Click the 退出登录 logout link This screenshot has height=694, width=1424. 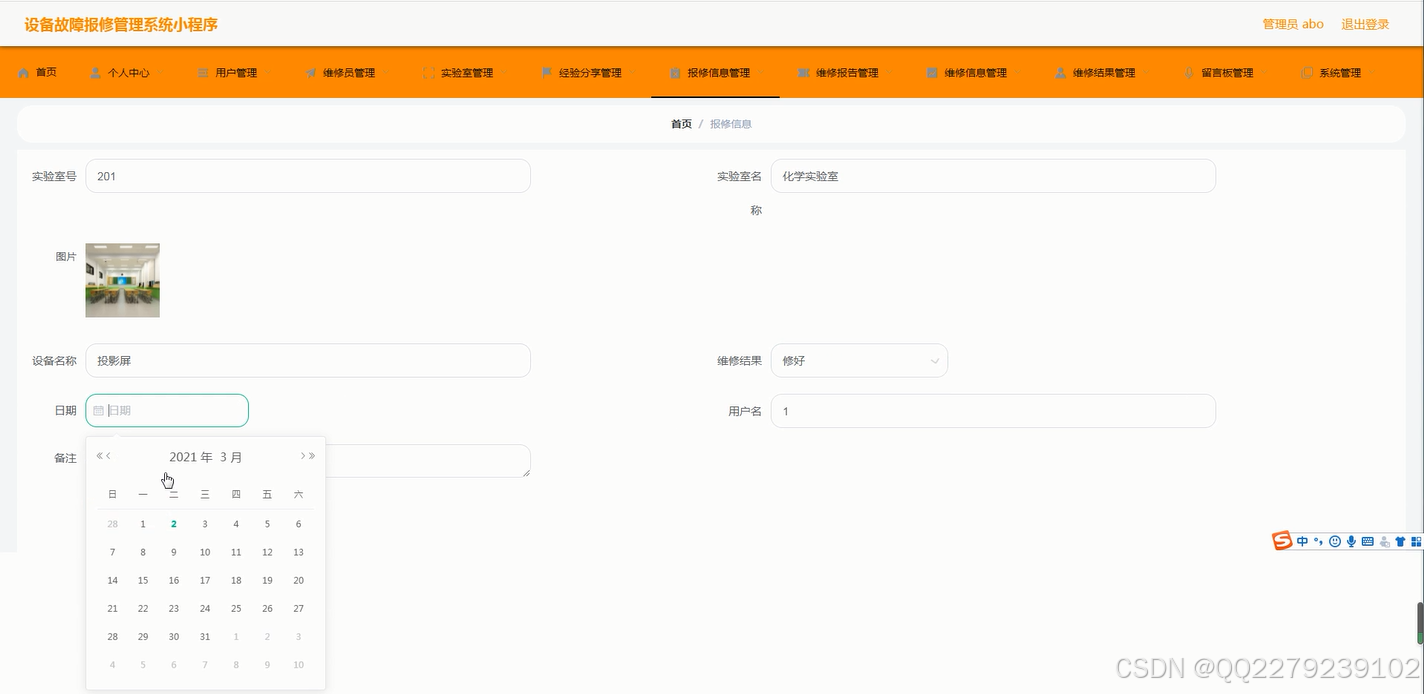tap(1368, 23)
